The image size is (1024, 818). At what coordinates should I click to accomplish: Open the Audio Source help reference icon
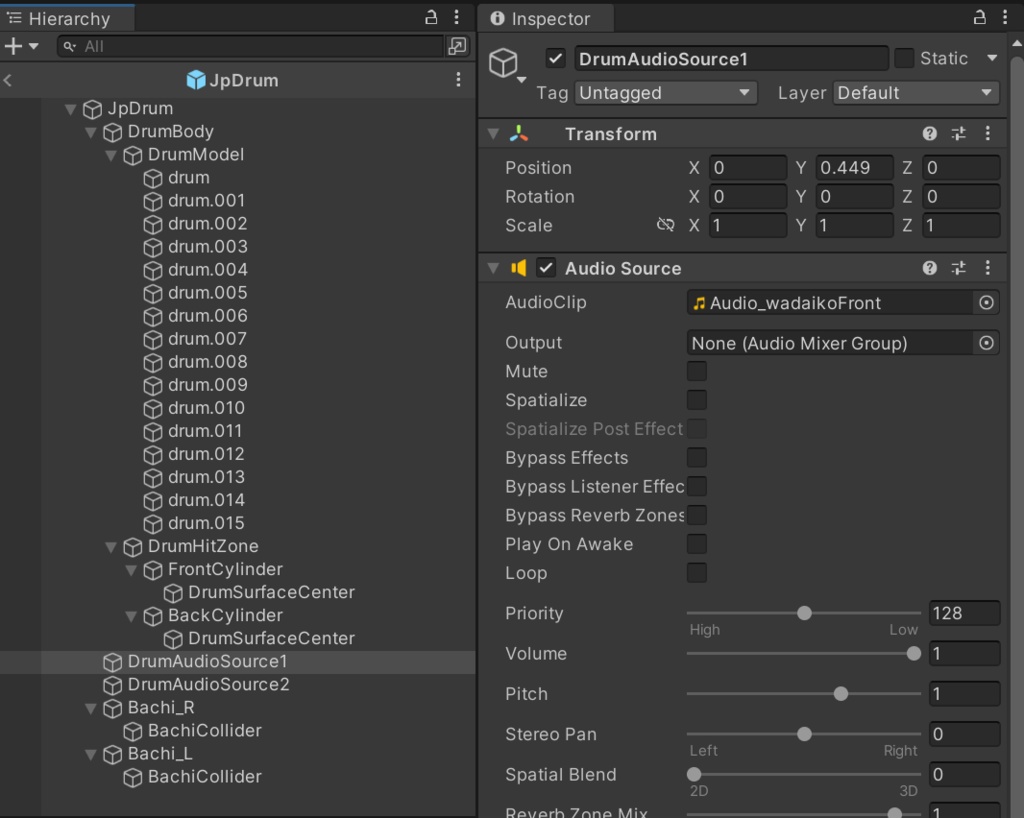[x=930, y=268]
